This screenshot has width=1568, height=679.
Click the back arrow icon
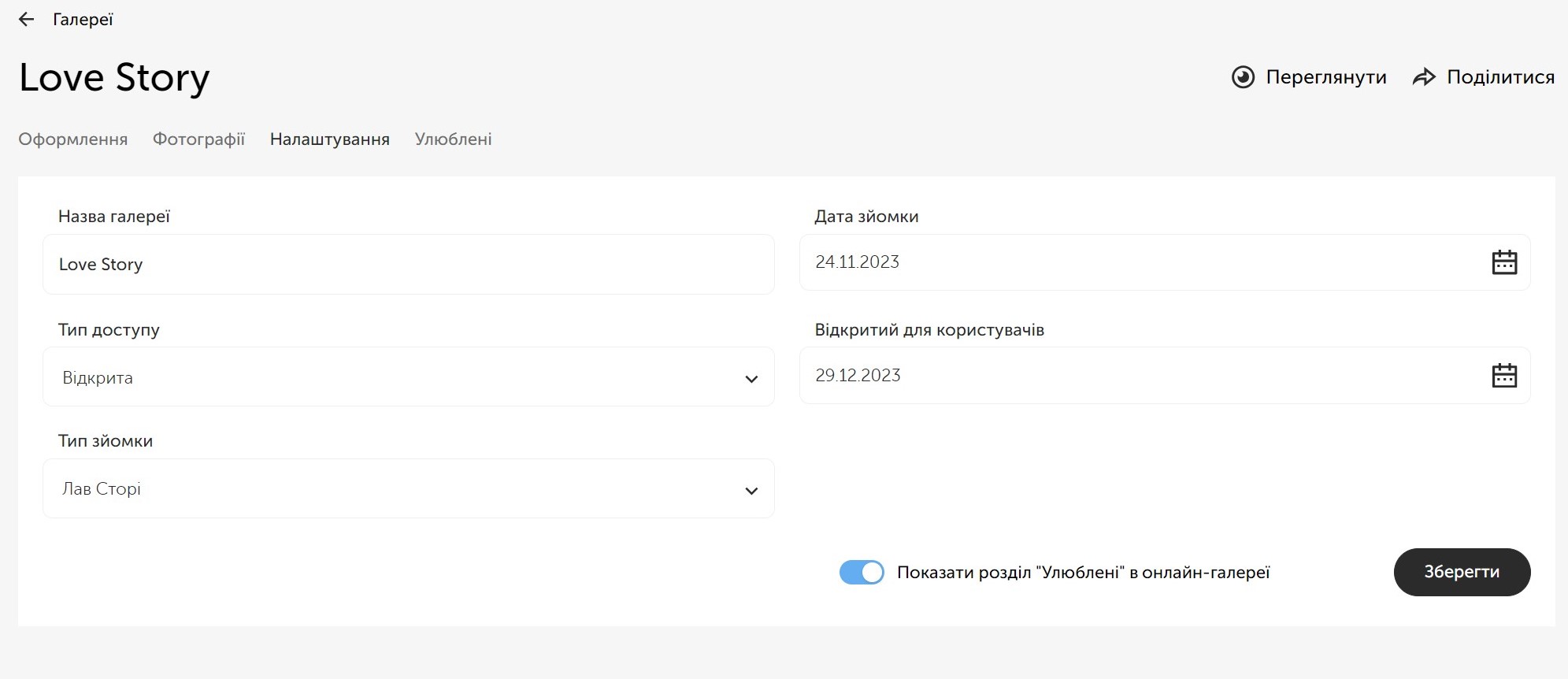(27, 20)
